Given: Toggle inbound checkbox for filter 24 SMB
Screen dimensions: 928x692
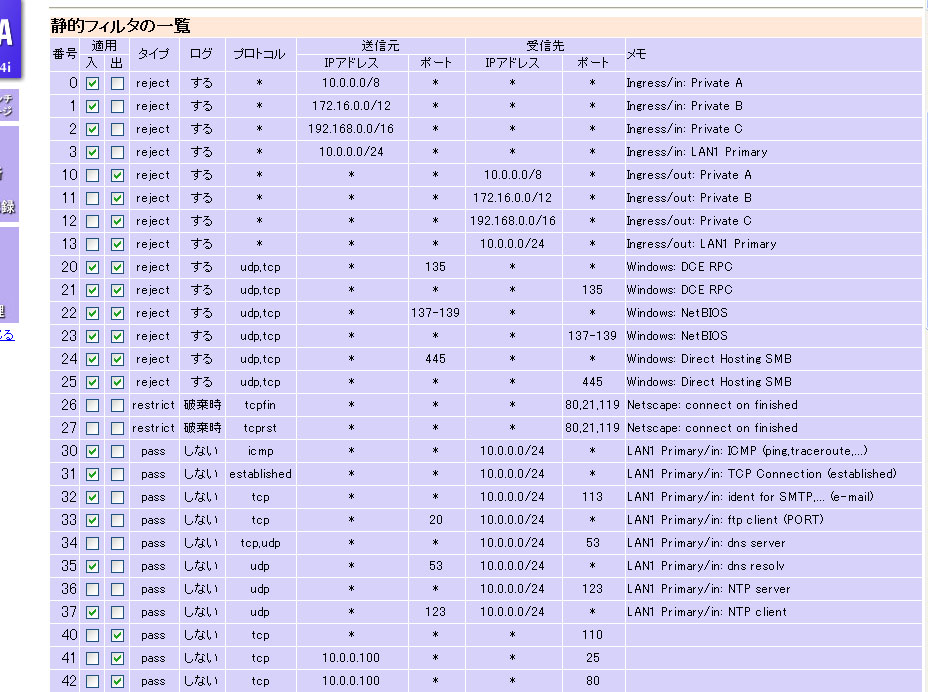Looking at the screenshot, I should click(92, 359).
